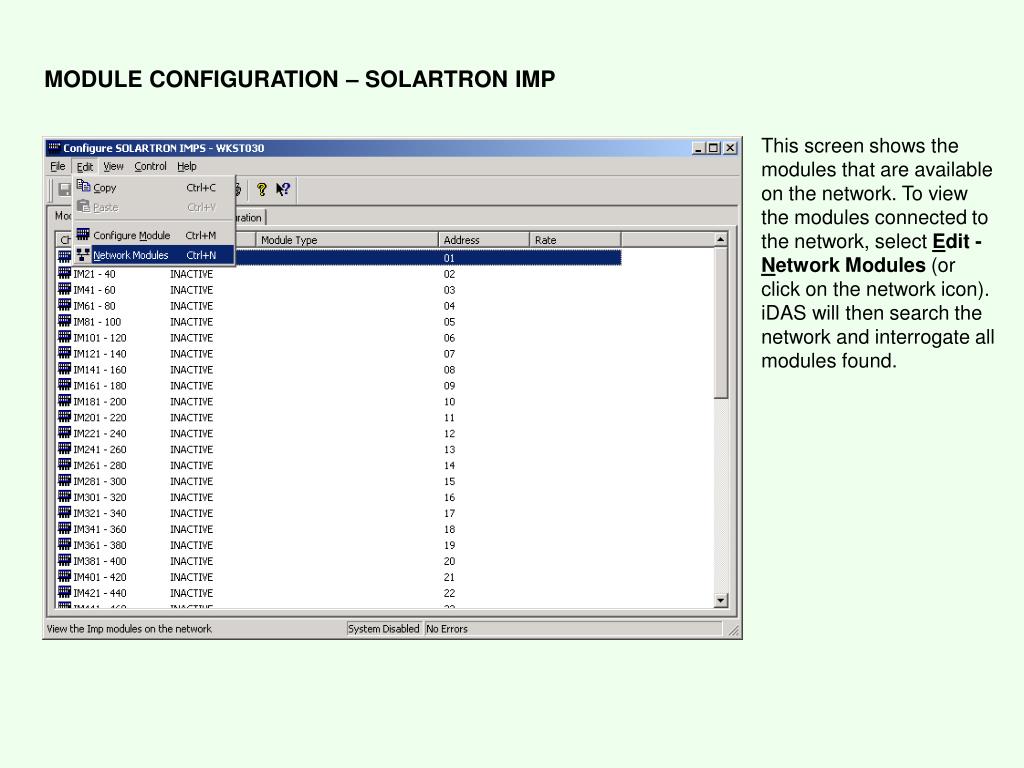The height and width of the screenshot is (768, 1024).
Task: Sort by the Address column header
Action: (x=483, y=240)
